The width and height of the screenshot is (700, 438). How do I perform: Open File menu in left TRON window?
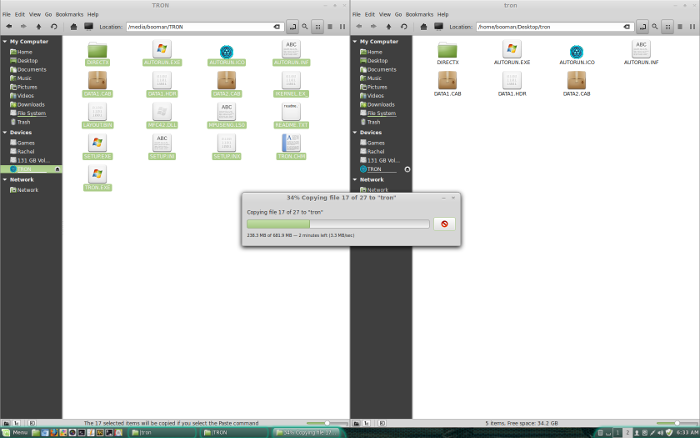pyautogui.click(x=7, y=14)
